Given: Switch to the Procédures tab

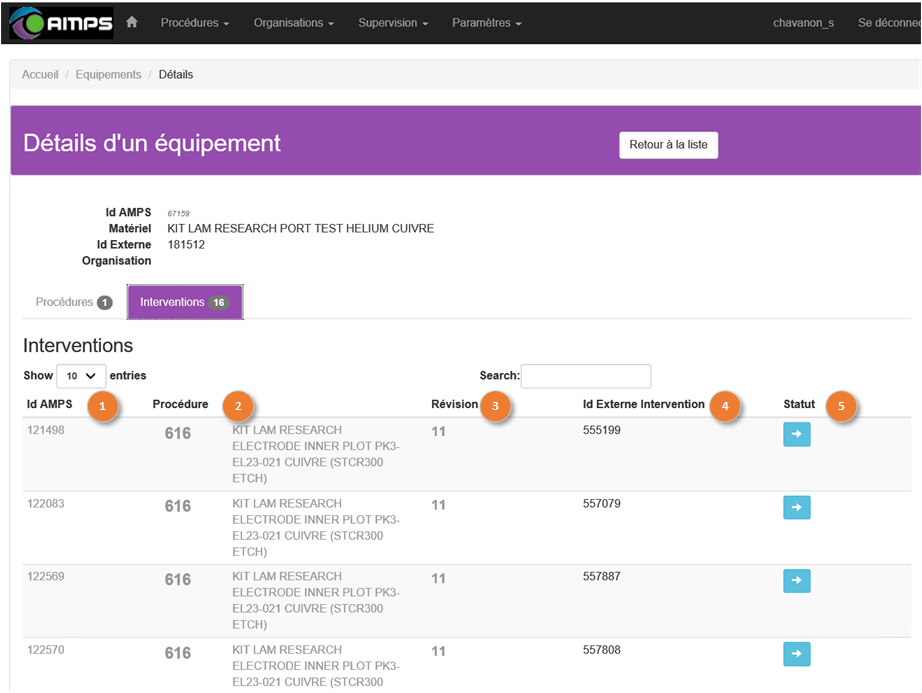Looking at the screenshot, I should [74, 302].
